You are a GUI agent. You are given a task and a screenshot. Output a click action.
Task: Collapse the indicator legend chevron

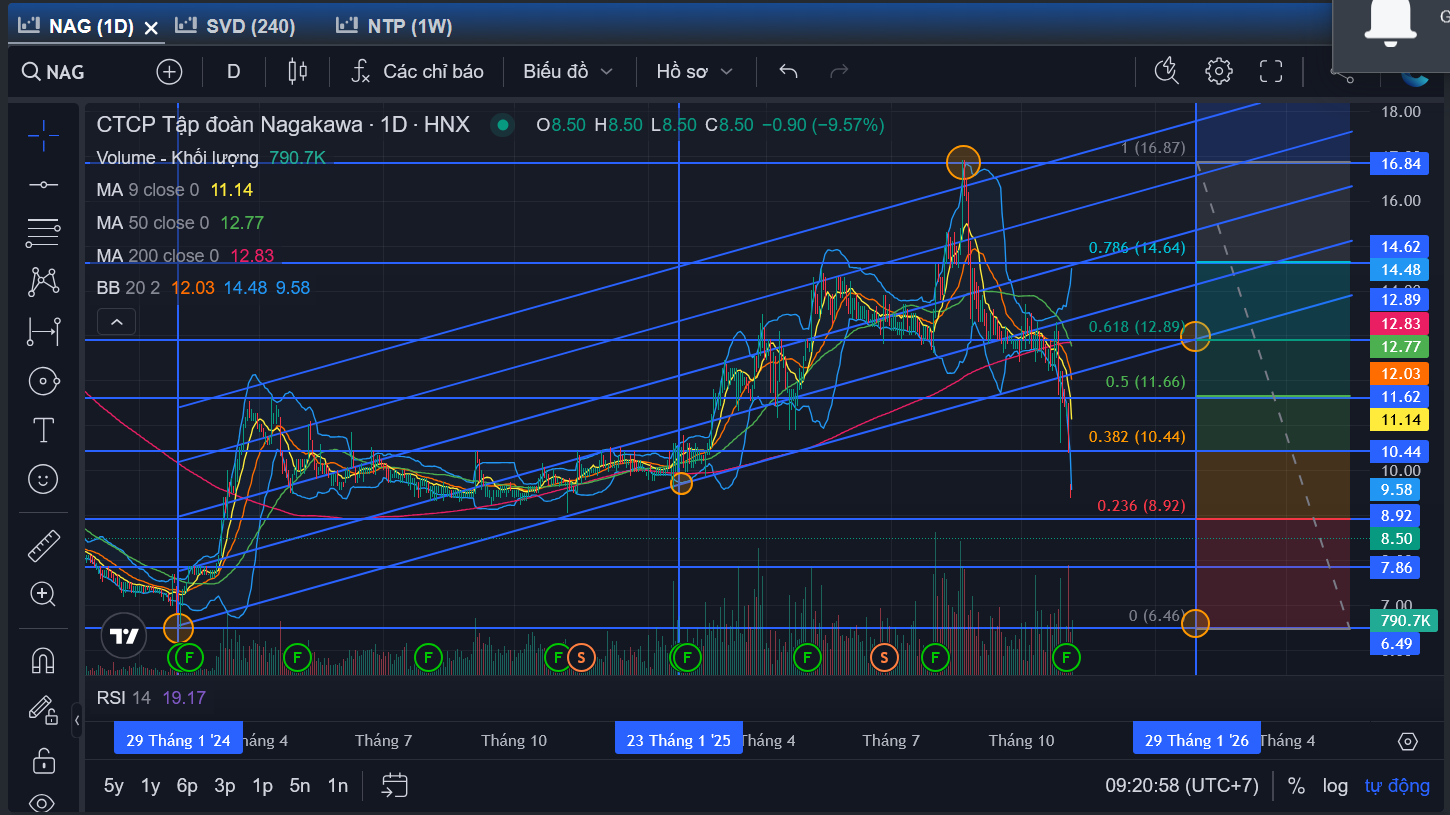click(x=117, y=322)
